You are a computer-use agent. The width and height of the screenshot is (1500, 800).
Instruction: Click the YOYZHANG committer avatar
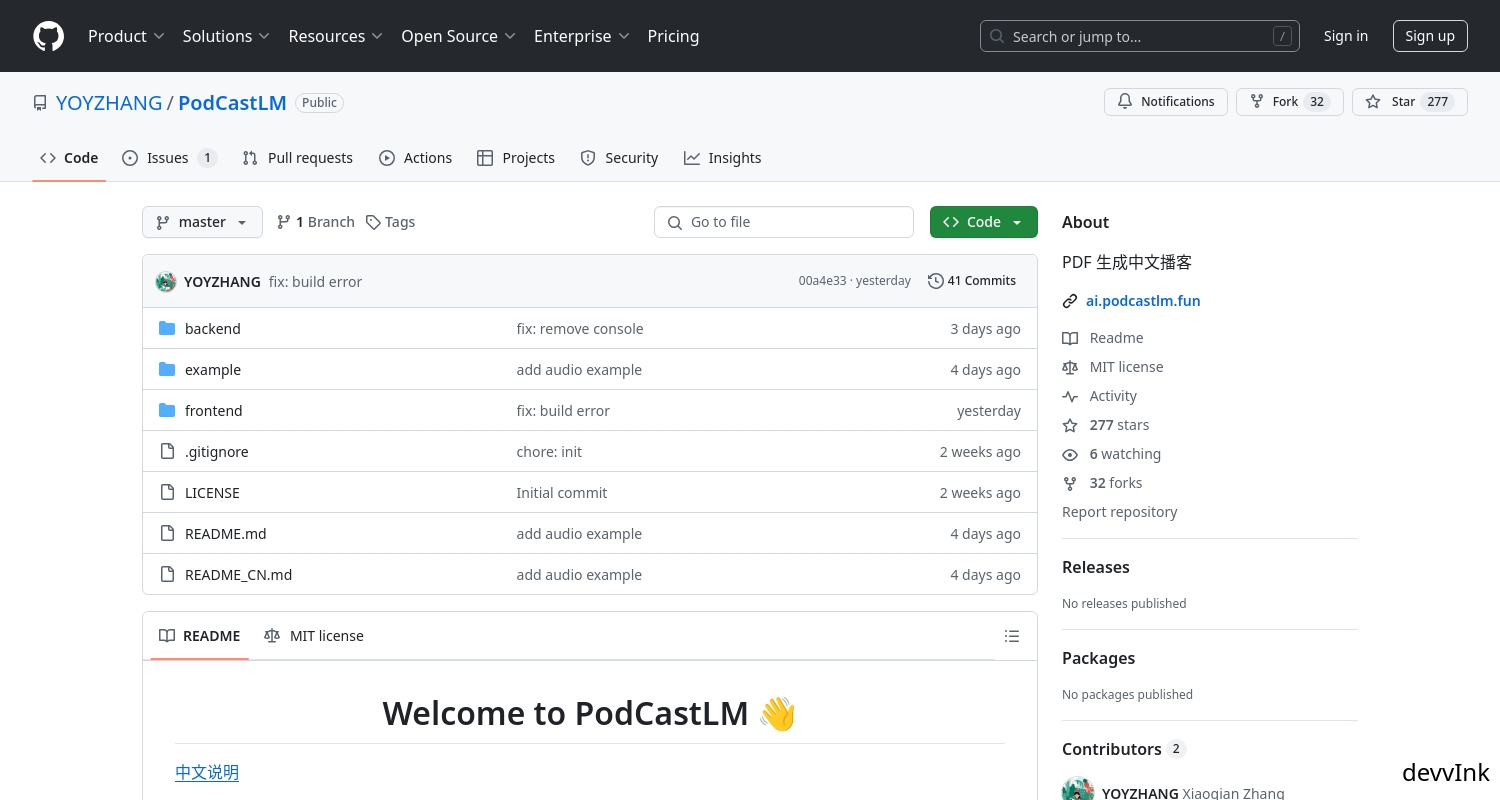tap(166, 282)
